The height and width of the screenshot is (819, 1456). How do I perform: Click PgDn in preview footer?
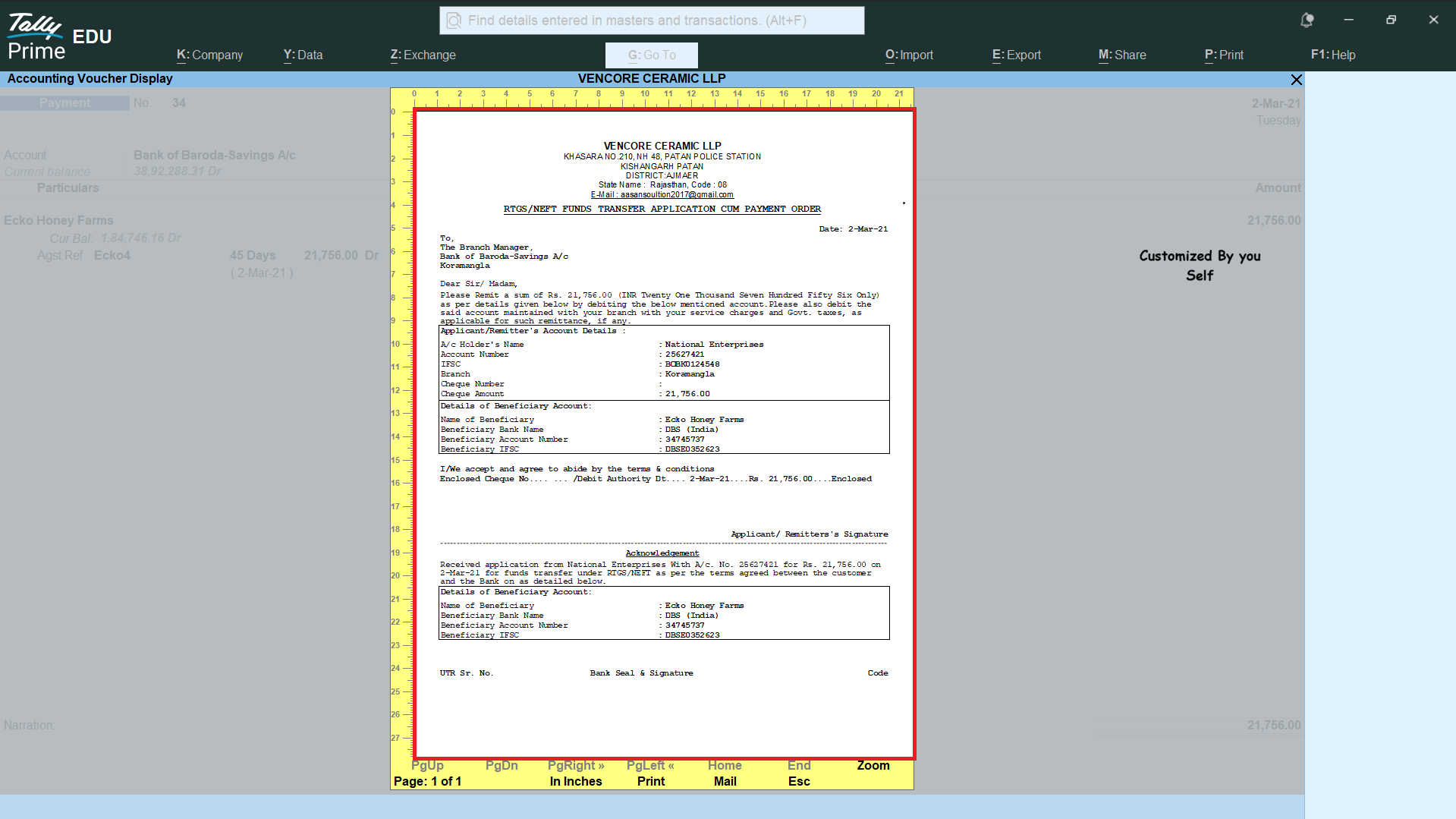point(502,765)
